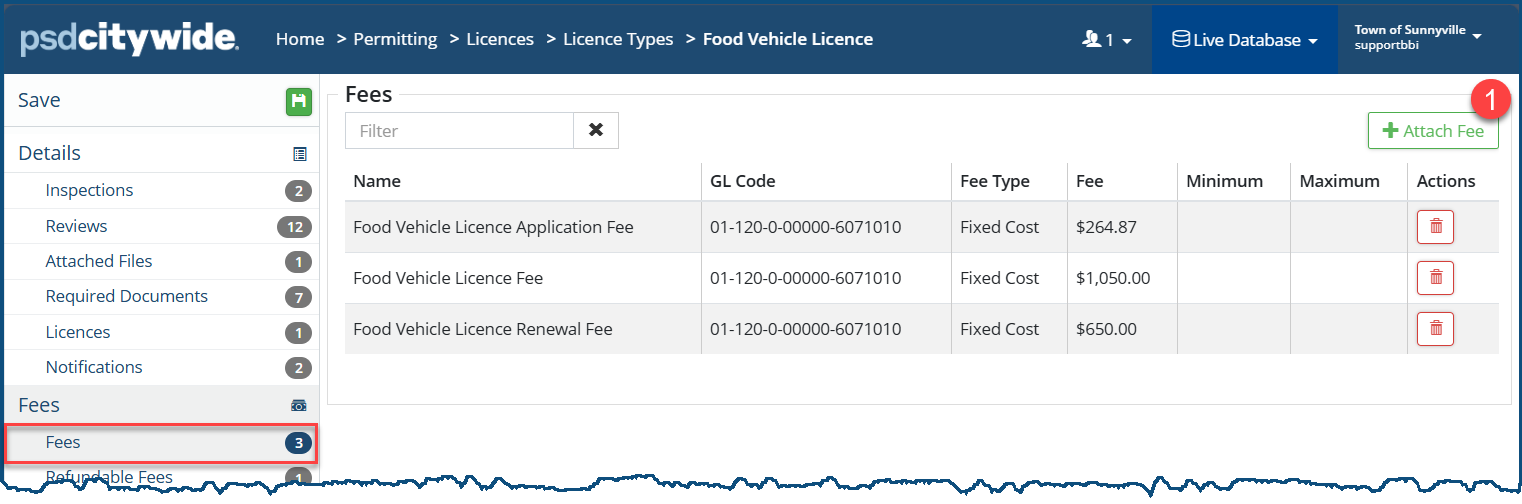The height and width of the screenshot is (504, 1522).
Task: Clear the filter with the X button
Action: (x=596, y=130)
